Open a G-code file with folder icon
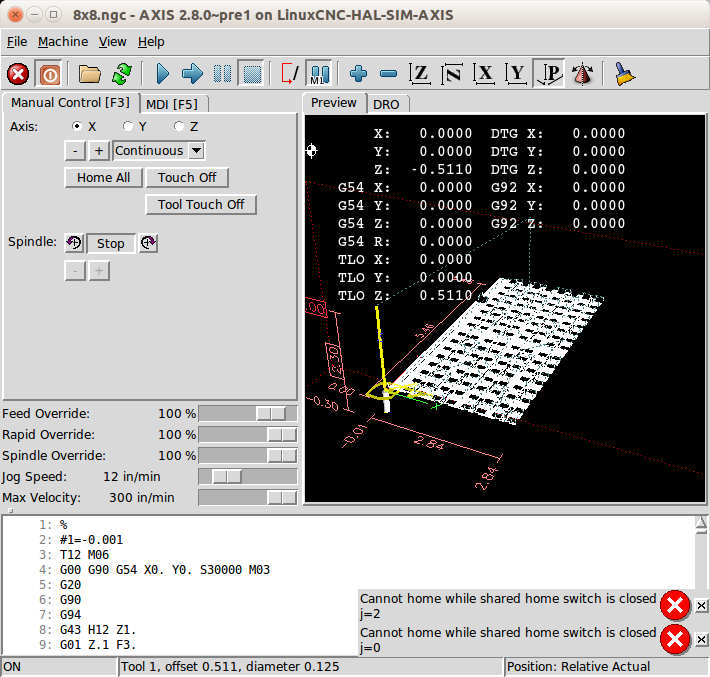The height and width of the screenshot is (677, 710). click(89, 74)
